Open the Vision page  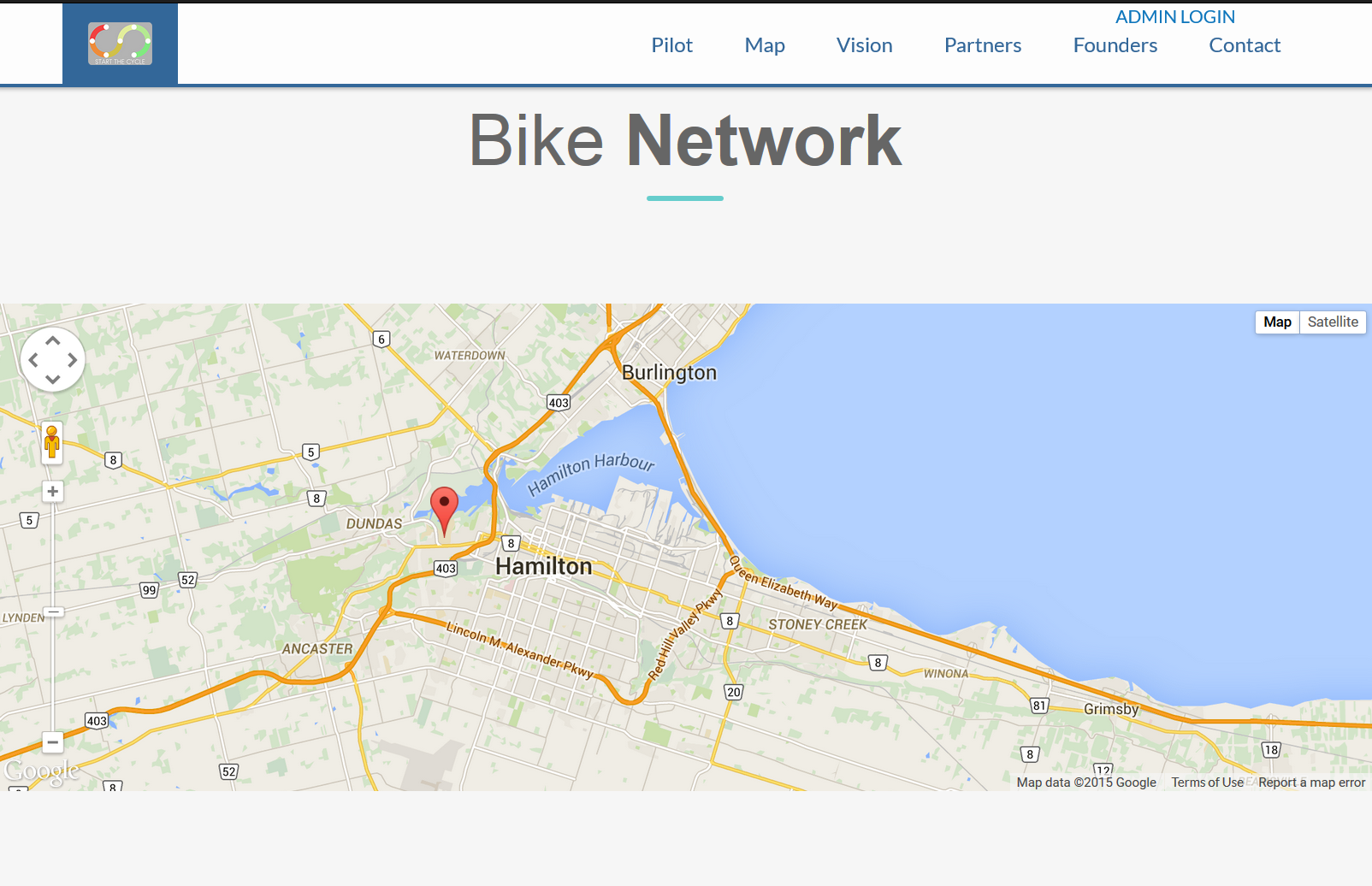coord(864,45)
